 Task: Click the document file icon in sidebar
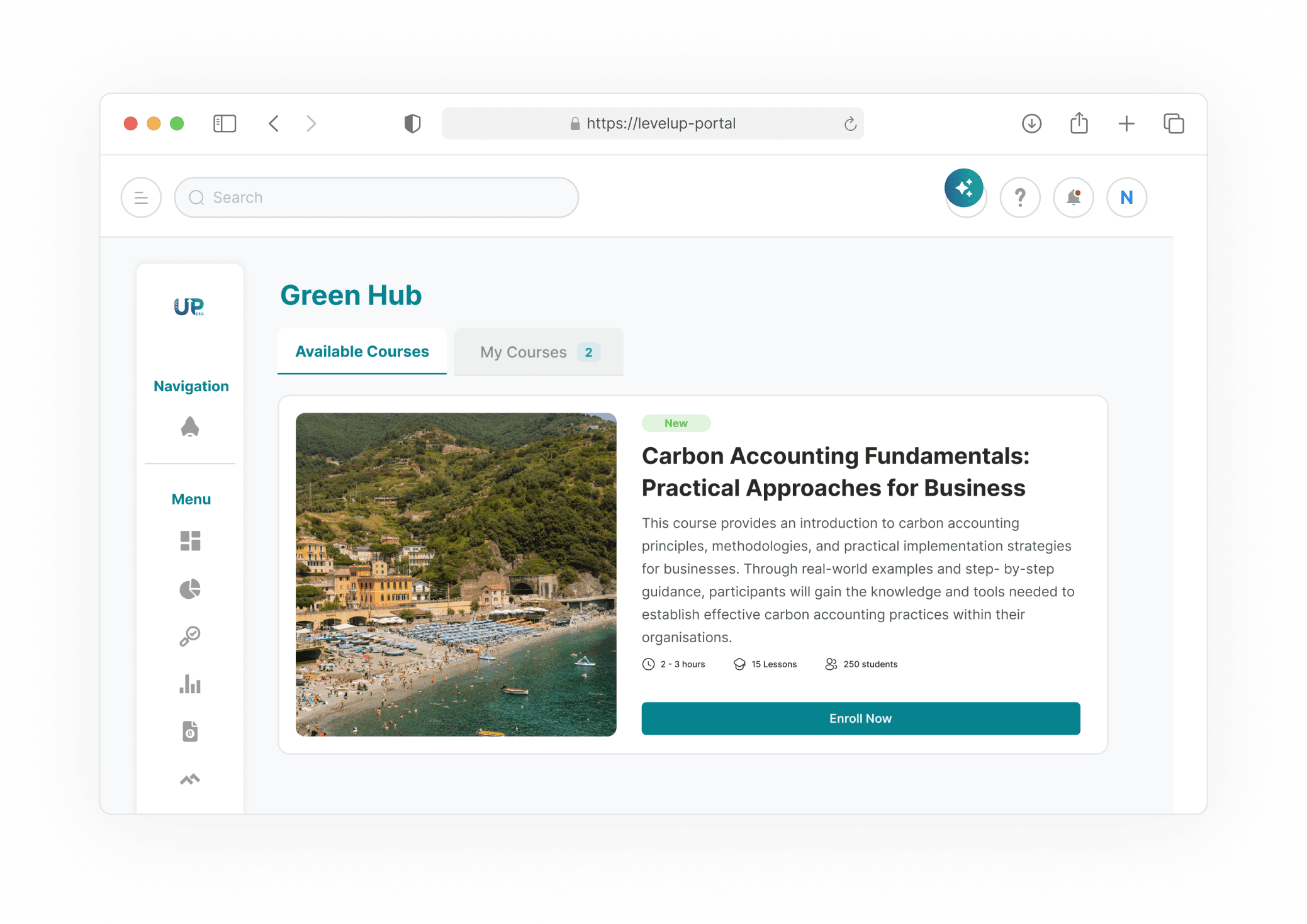coord(190,732)
